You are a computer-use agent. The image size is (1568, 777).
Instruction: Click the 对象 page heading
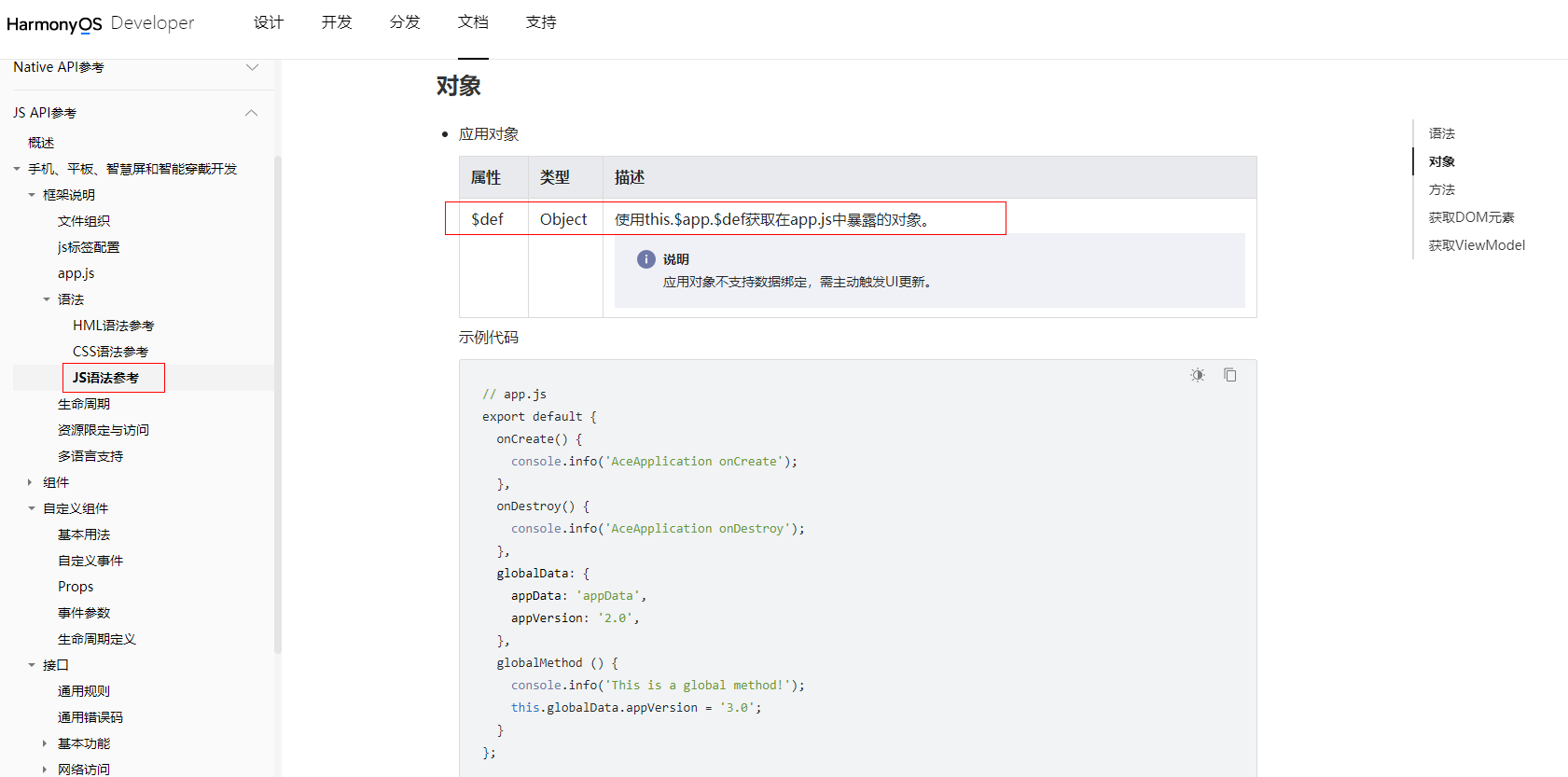click(x=459, y=86)
